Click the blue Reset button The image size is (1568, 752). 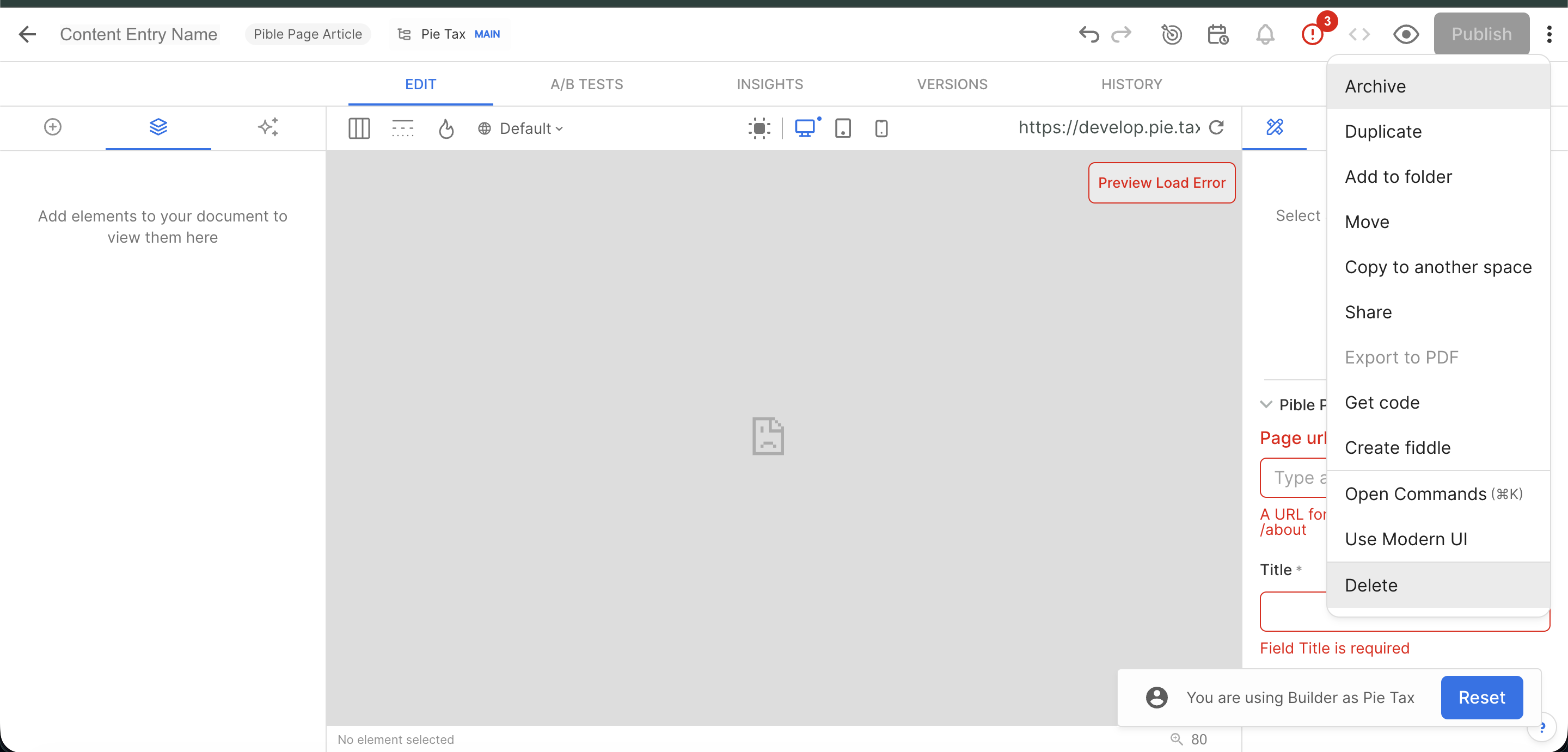pyautogui.click(x=1481, y=697)
